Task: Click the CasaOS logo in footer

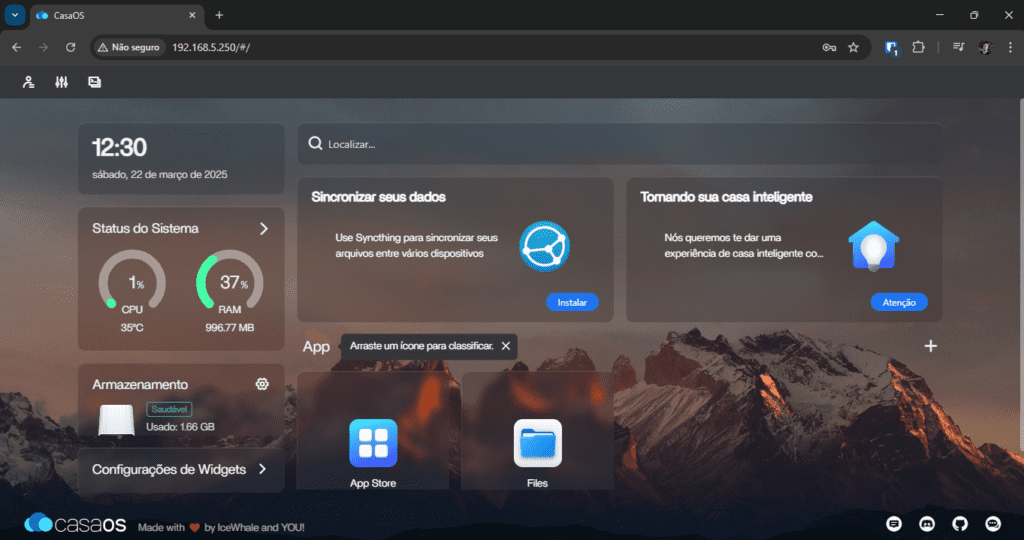Action: 75,523
